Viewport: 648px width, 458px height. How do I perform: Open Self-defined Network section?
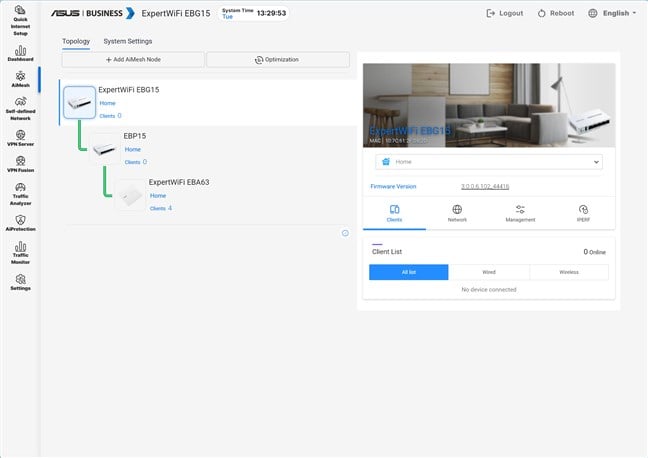(20, 108)
